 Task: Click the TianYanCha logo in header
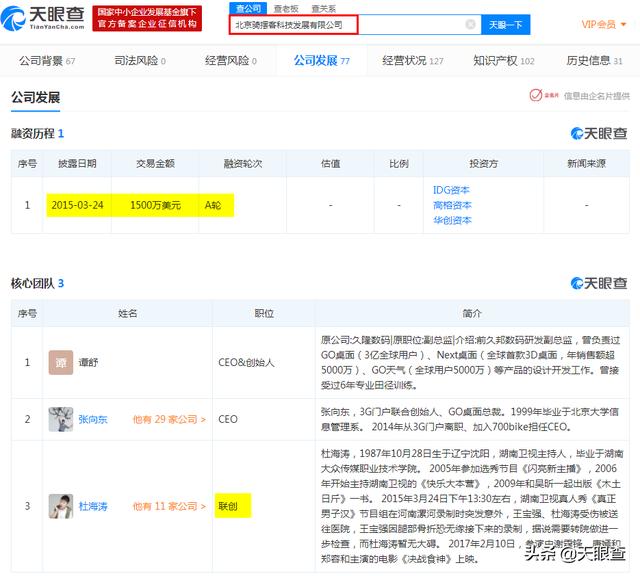point(42,18)
